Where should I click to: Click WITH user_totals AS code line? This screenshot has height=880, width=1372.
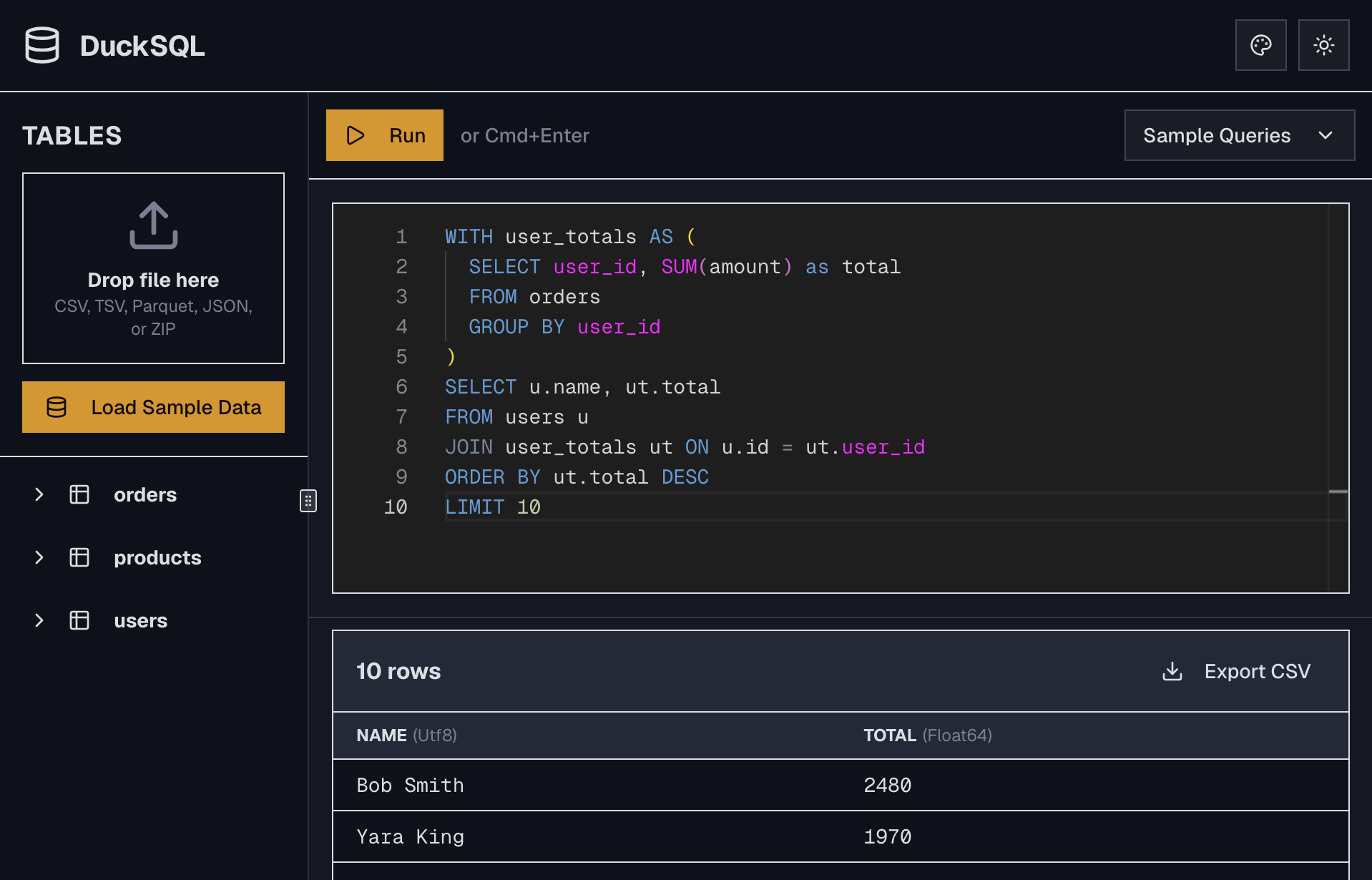click(x=570, y=237)
